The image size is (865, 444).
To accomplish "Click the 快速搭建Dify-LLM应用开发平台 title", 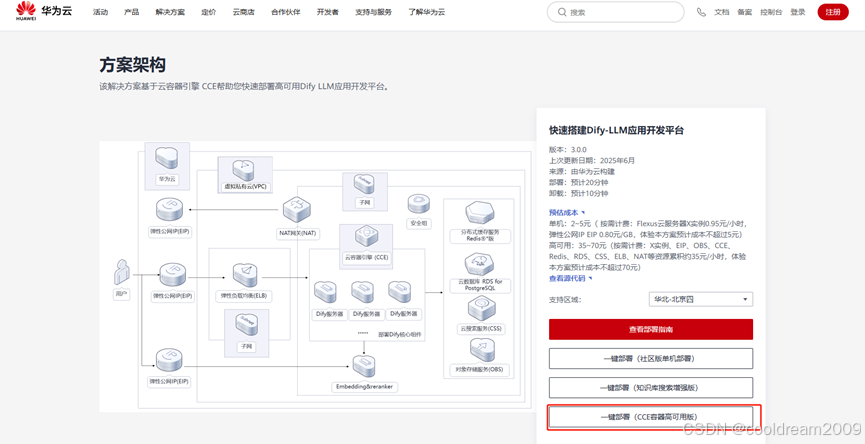I will [x=616, y=130].
